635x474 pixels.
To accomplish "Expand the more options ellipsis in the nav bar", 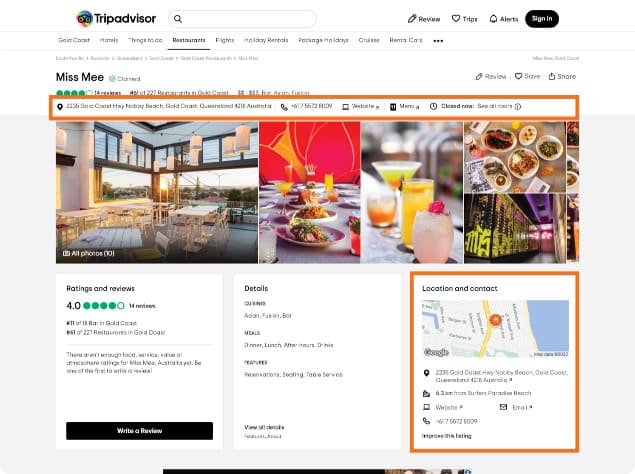I will (438, 41).
